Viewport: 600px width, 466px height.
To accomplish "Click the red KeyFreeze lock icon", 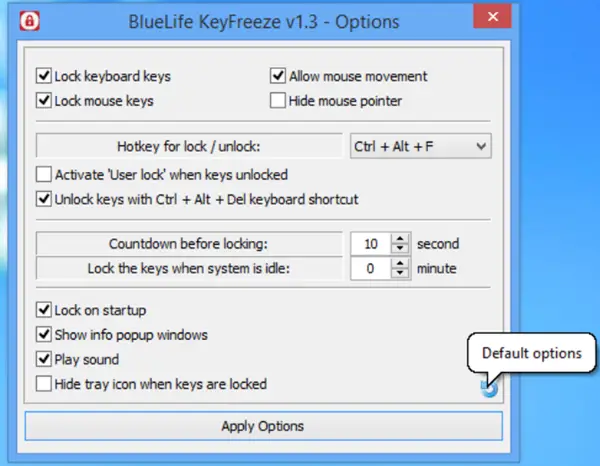I will tap(29, 21).
